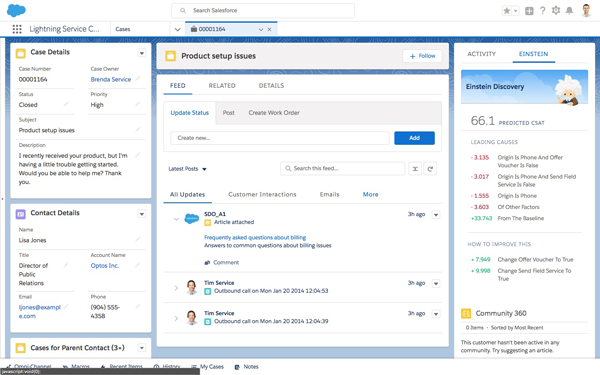
Task: Select the All Updates feed filter
Action: coord(188,194)
